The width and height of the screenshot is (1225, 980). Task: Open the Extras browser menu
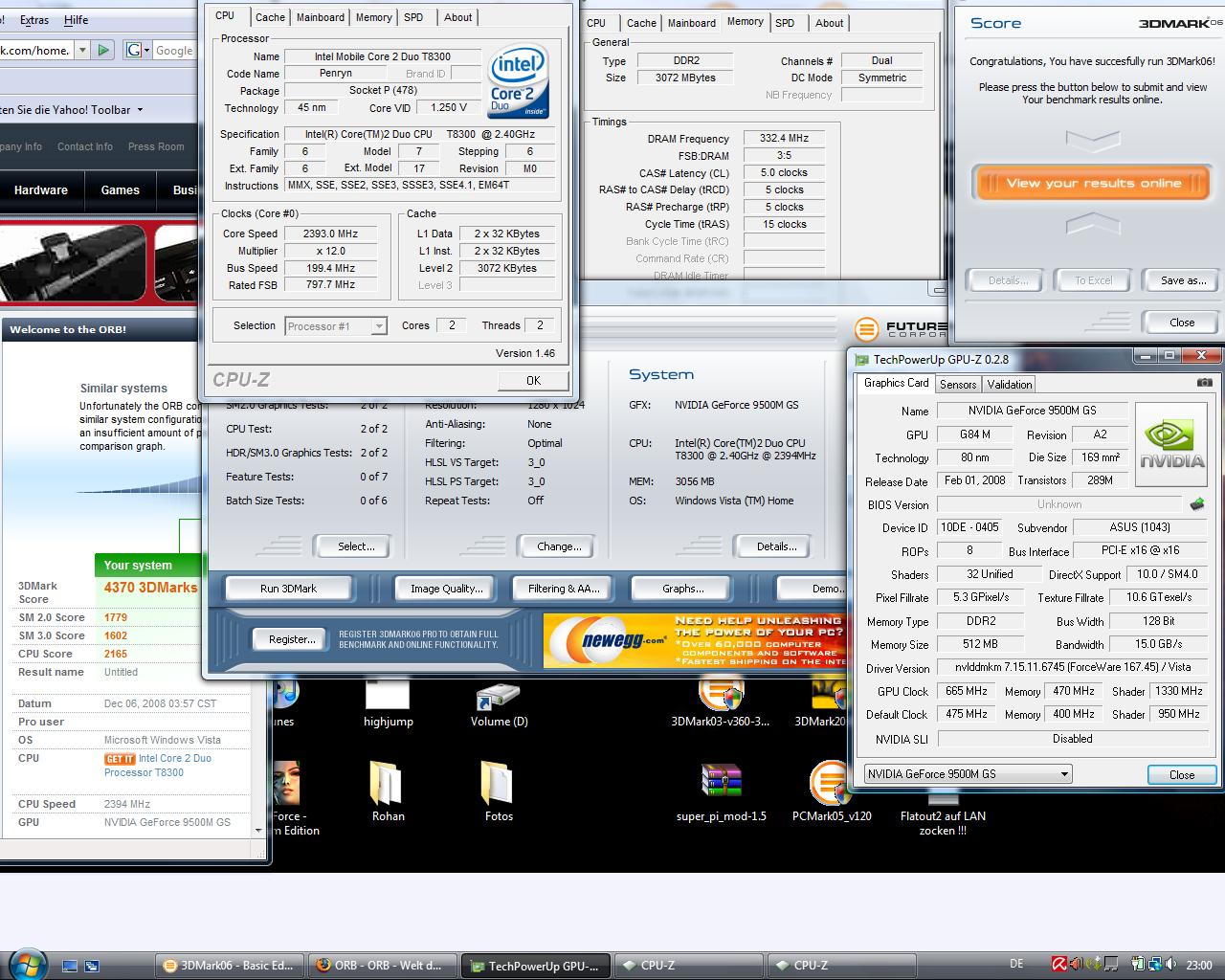click(x=34, y=20)
